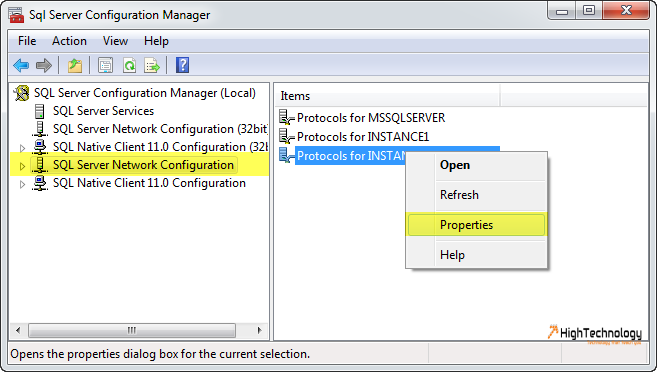Expand SQL Native Client 11.0 Configuration (32bit) node
This screenshot has width=657, height=372.
[22, 147]
